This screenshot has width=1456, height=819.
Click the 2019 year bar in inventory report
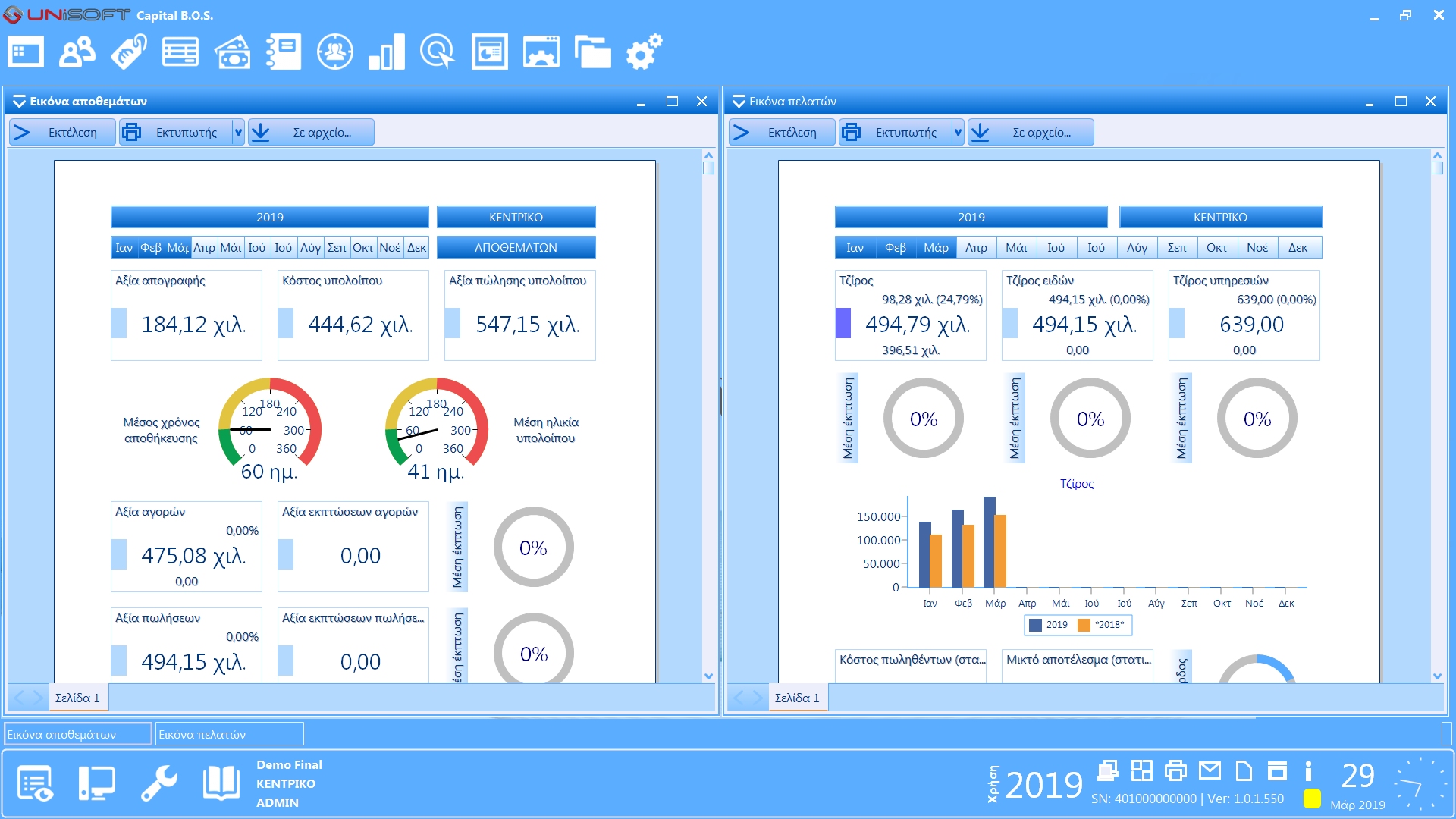tap(270, 217)
